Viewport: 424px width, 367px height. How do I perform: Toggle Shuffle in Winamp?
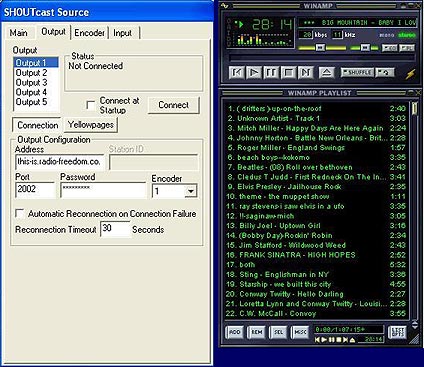(357, 72)
